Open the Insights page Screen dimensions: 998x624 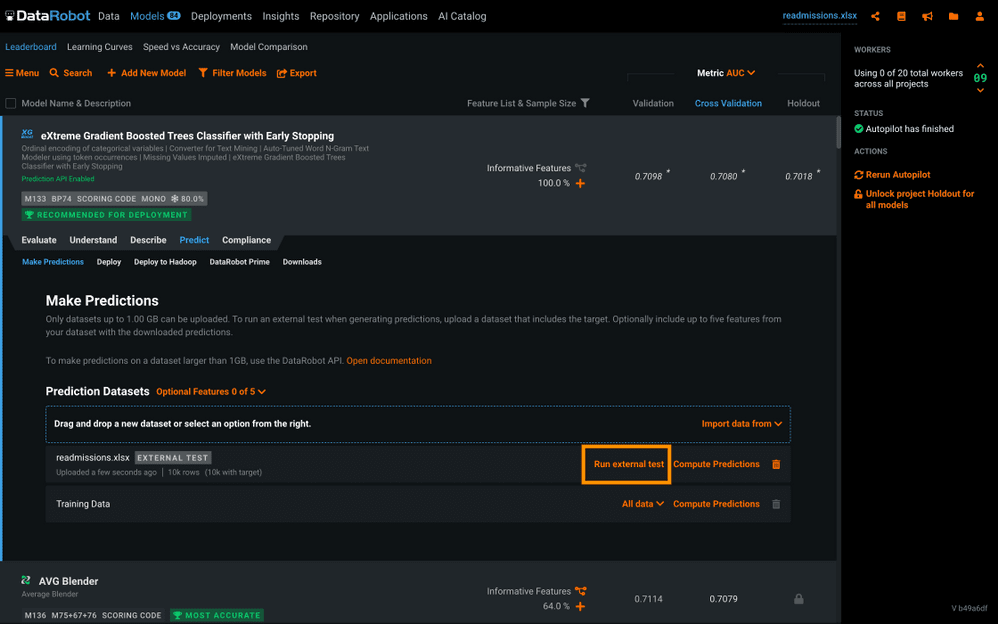(x=281, y=17)
